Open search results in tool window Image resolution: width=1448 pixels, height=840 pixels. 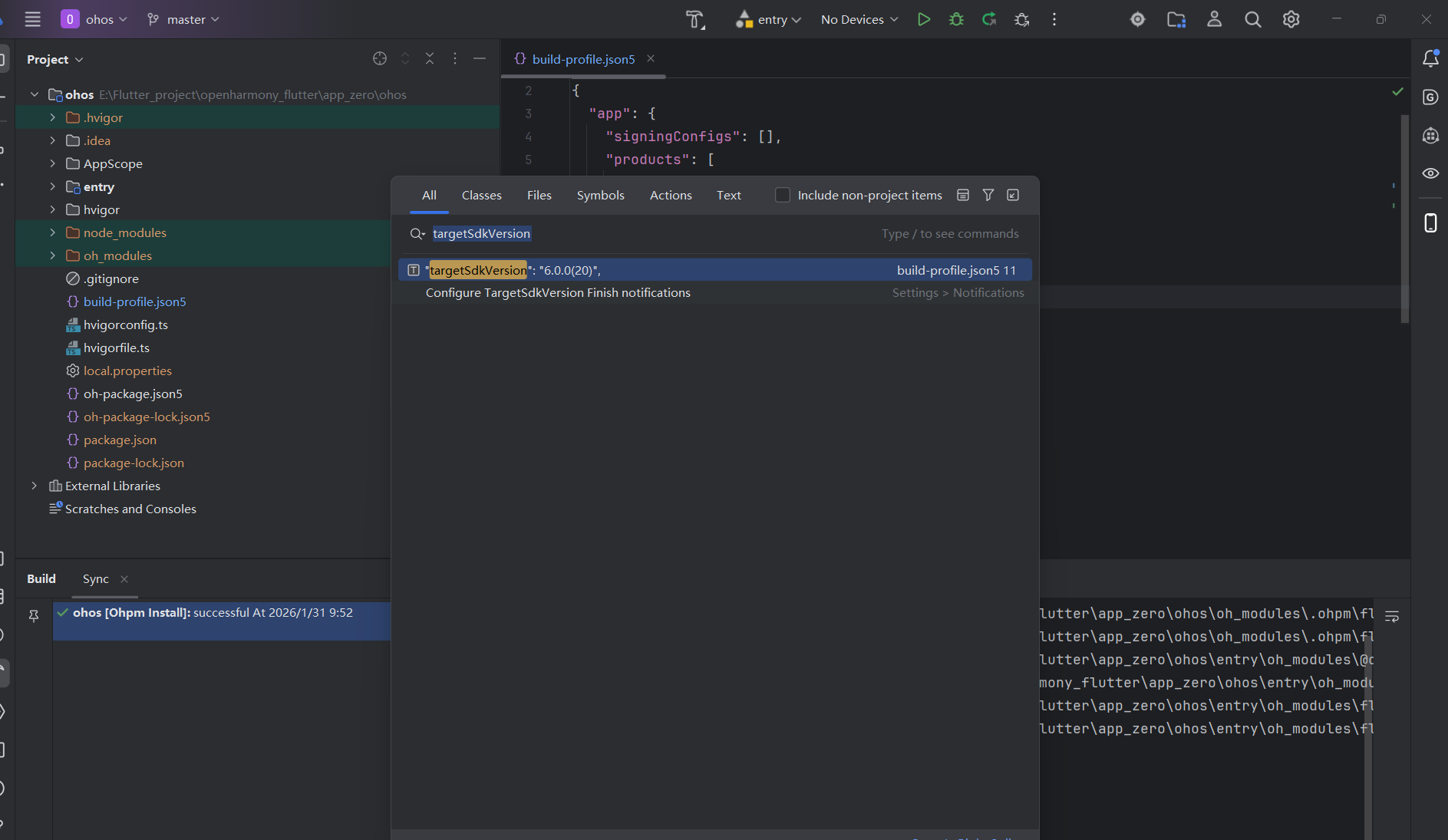click(1013, 195)
